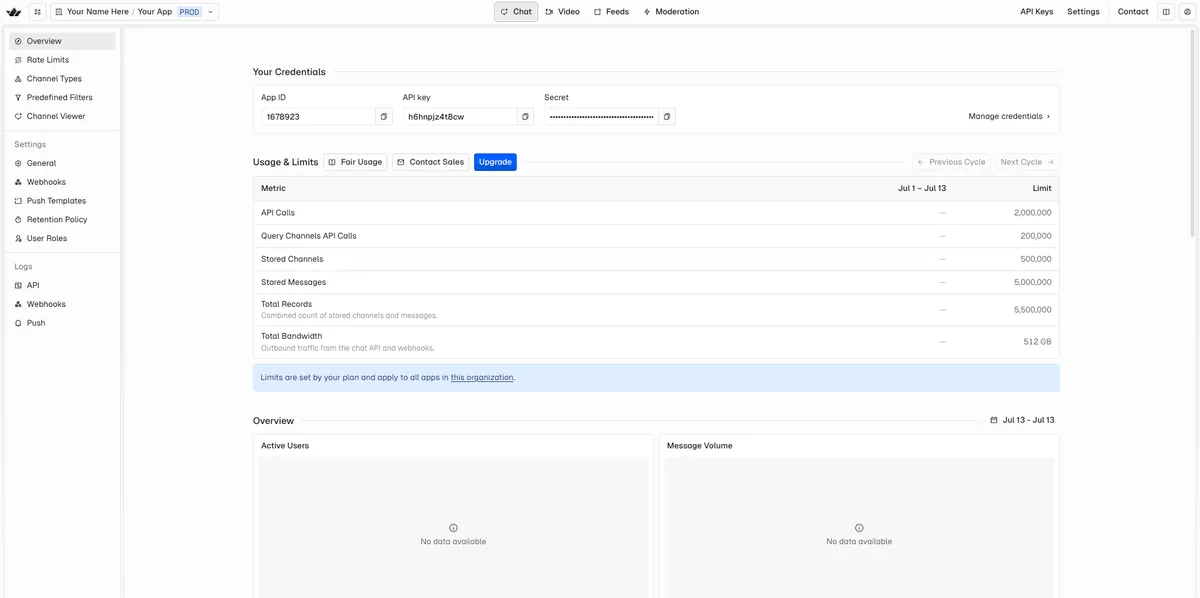Switch to the Moderation product tab
Image resolution: width=1200 pixels, height=598 pixels.
click(x=671, y=12)
